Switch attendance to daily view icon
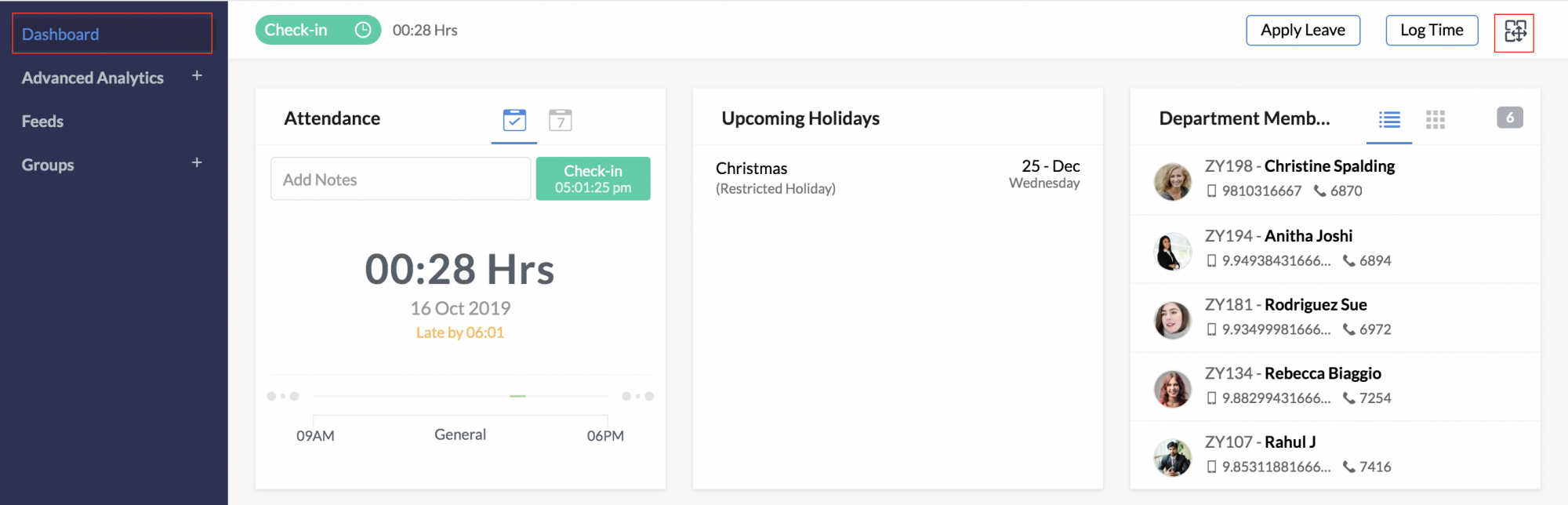The height and width of the screenshot is (505, 1568). [514, 120]
